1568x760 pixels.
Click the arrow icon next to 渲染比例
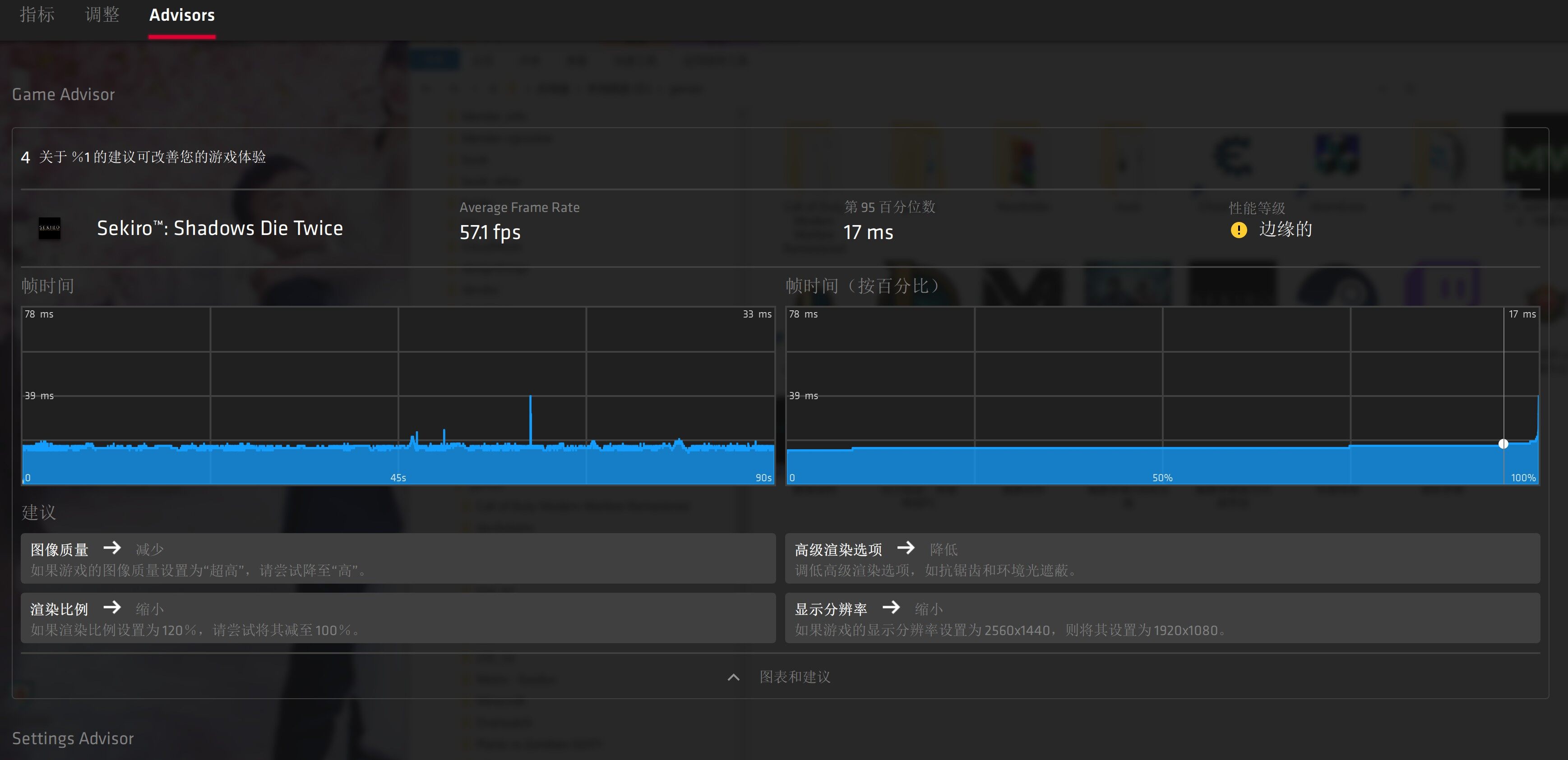tap(112, 607)
